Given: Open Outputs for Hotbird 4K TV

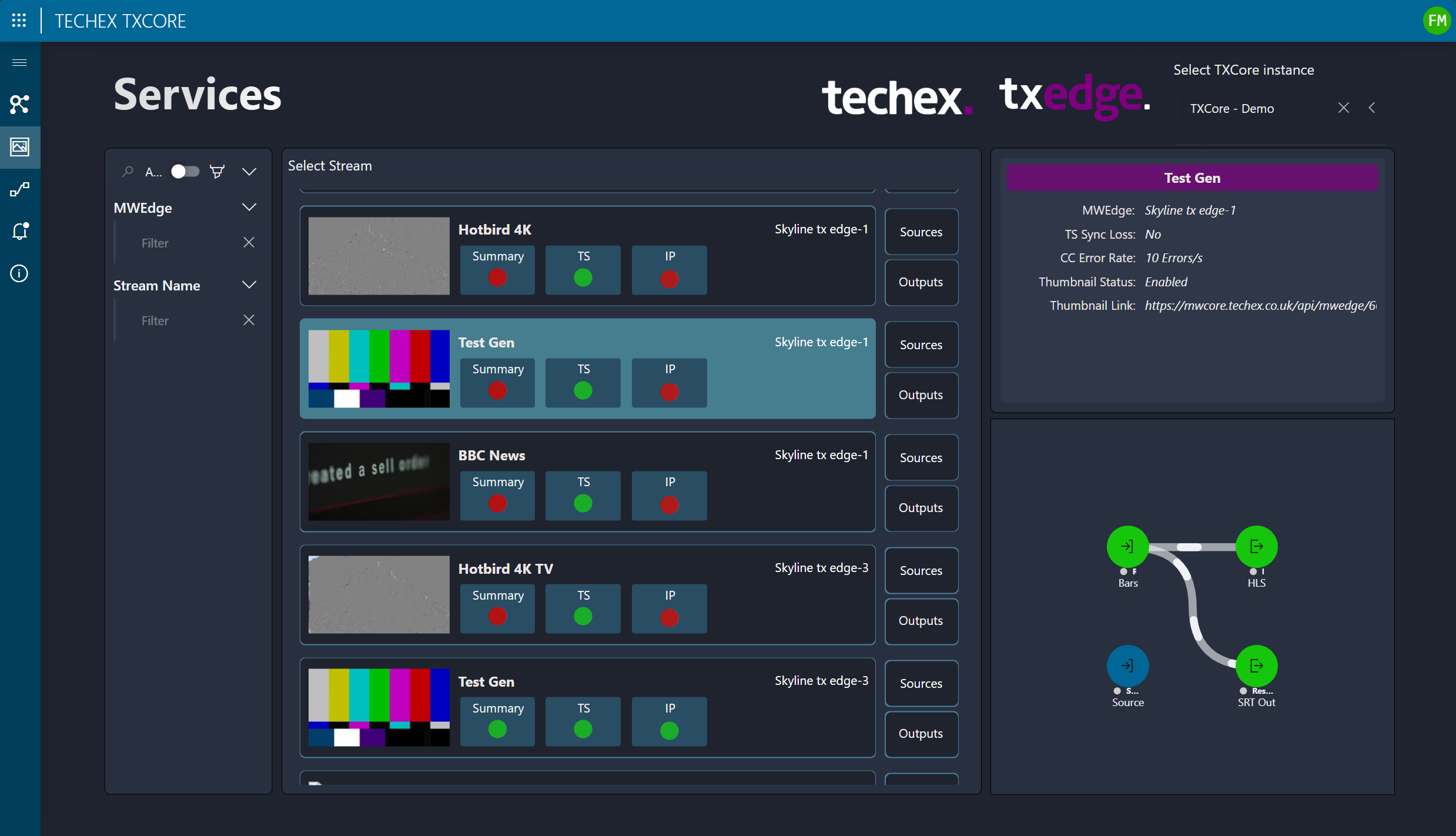Looking at the screenshot, I should point(921,621).
